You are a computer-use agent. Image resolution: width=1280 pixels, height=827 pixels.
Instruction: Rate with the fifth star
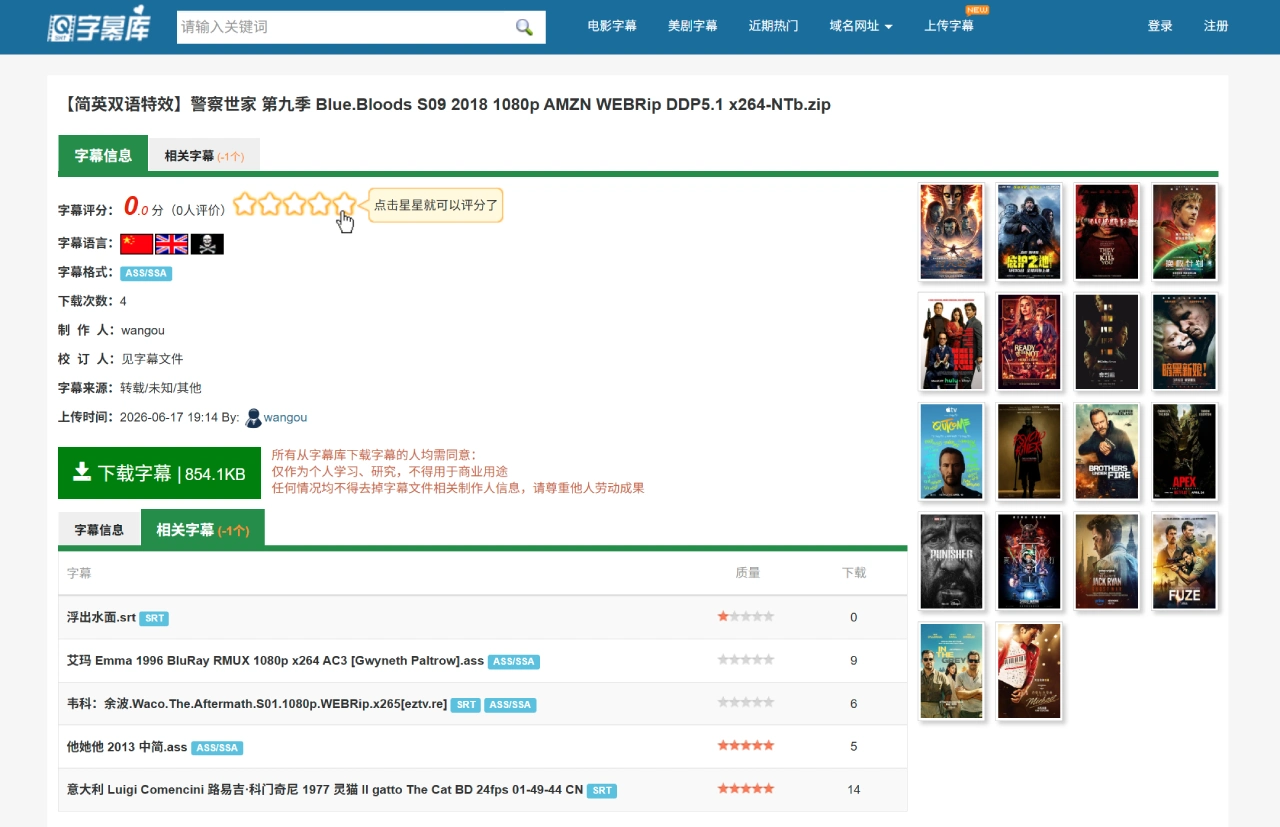(x=344, y=204)
